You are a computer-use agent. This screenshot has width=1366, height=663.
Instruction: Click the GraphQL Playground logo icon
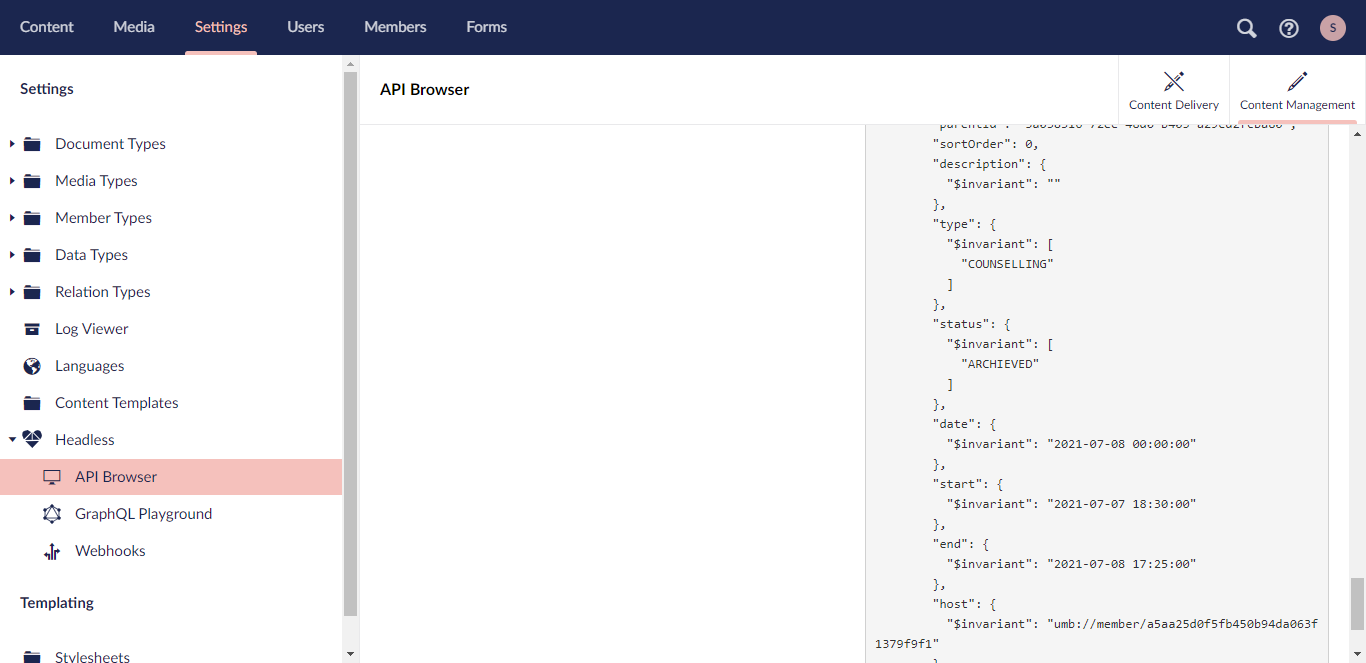(52, 514)
